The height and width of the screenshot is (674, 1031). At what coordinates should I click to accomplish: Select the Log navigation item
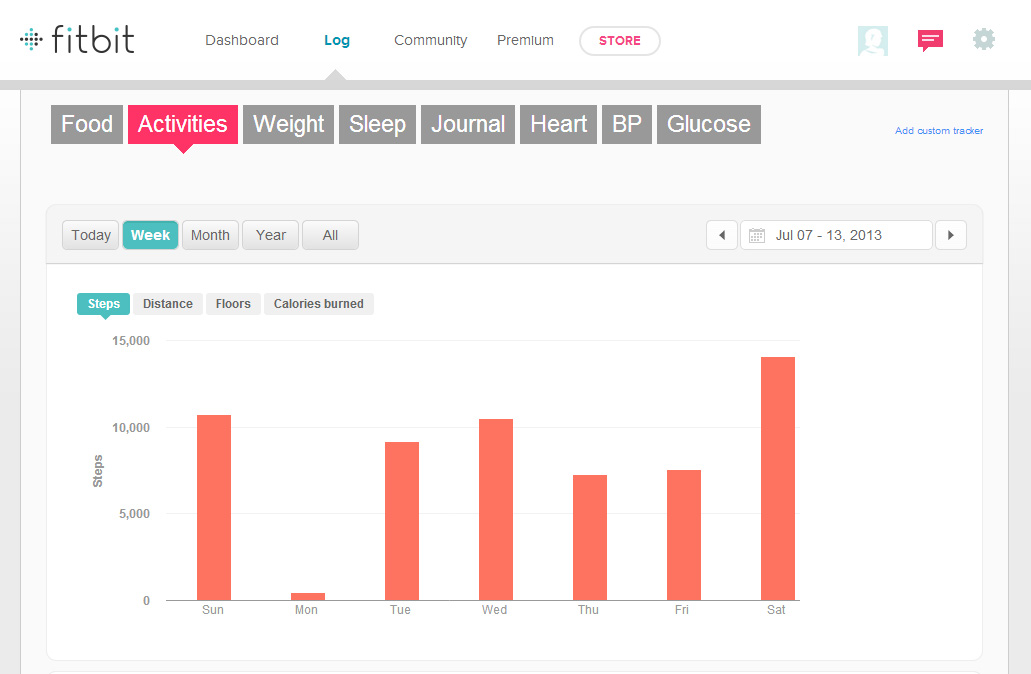click(337, 40)
